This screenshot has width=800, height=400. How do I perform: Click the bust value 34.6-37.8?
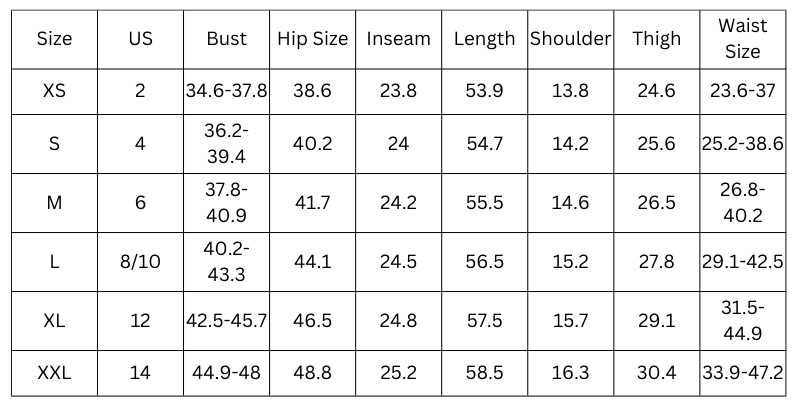[x=226, y=91]
